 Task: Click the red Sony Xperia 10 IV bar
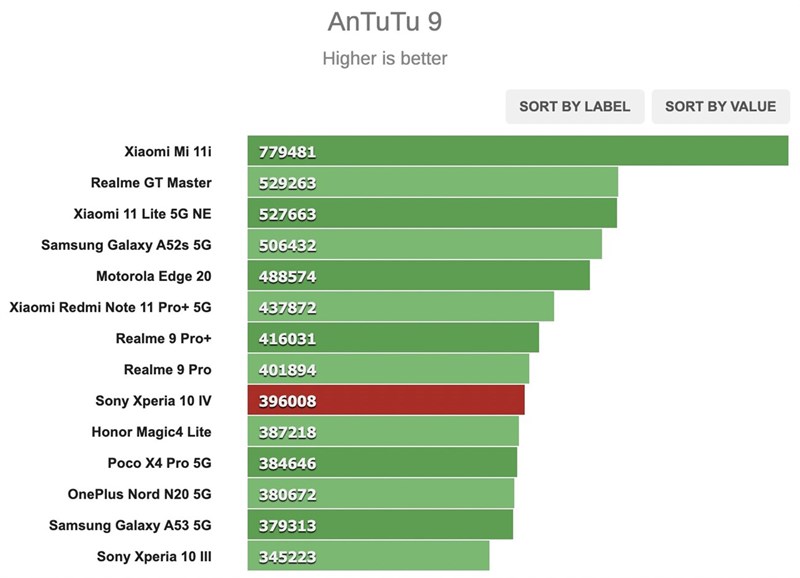[x=386, y=400]
